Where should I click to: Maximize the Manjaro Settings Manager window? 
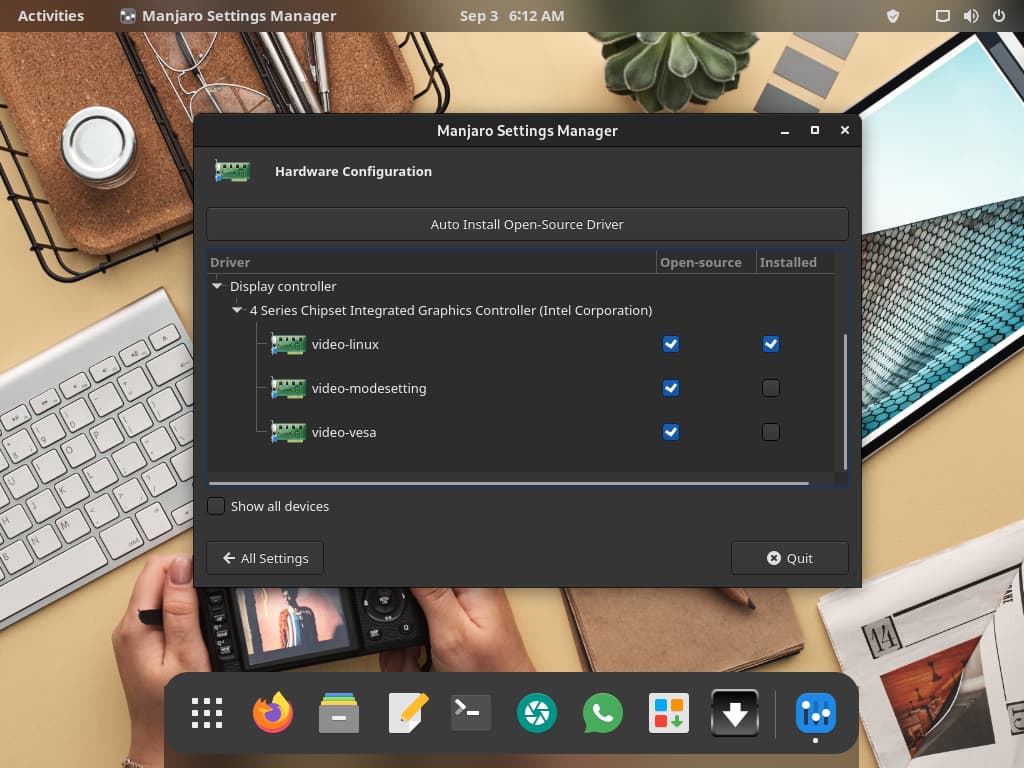pos(814,131)
